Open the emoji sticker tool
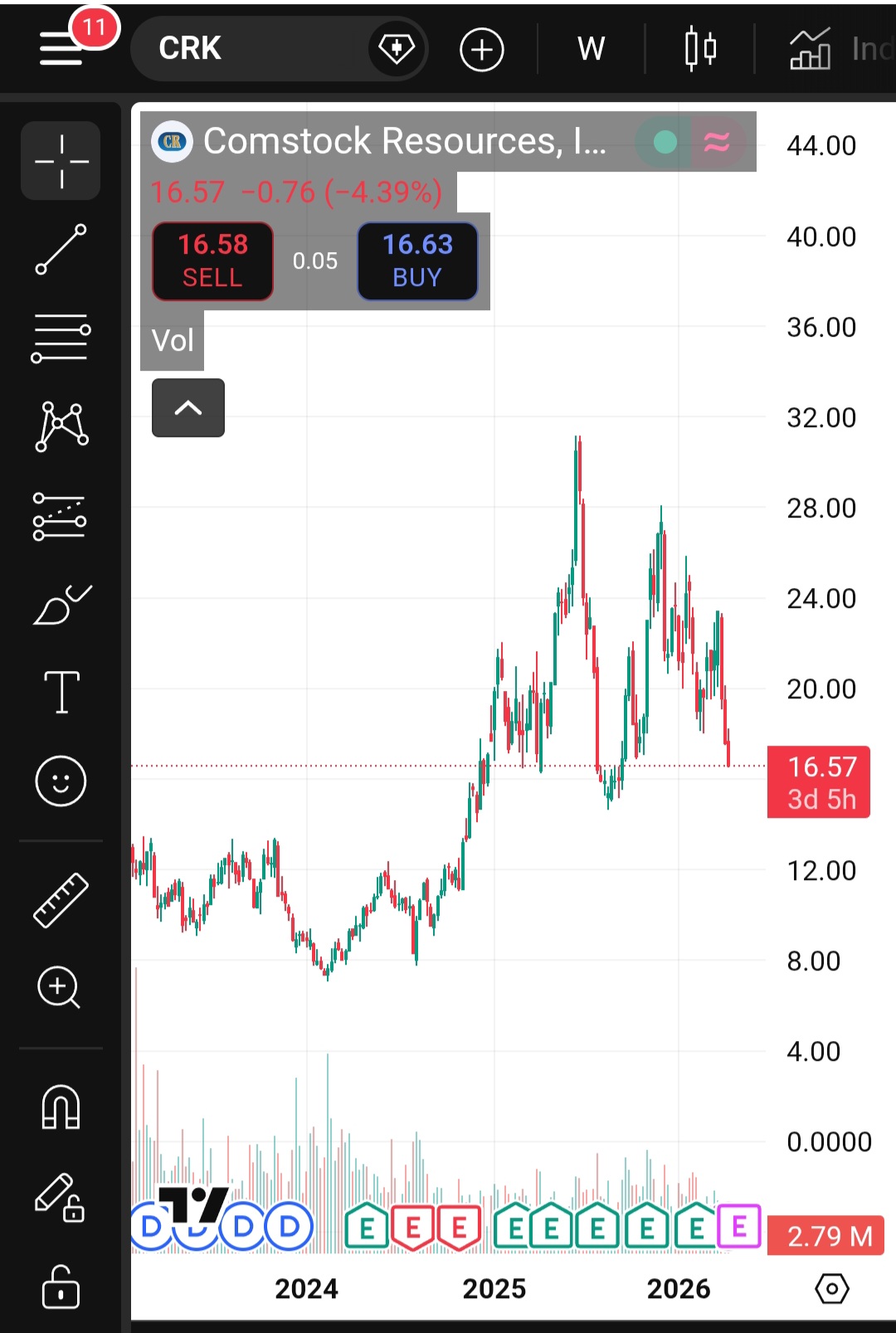The image size is (896, 1333). click(x=61, y=781)
